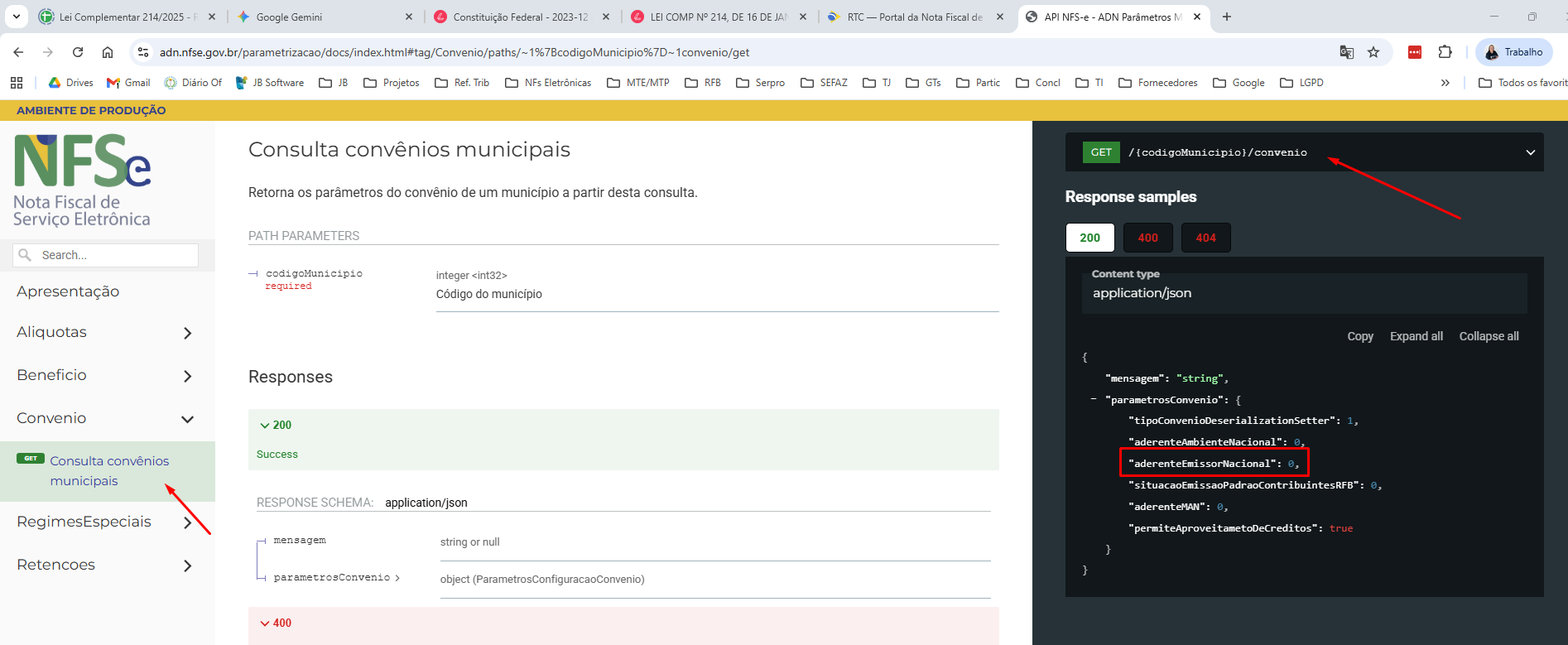Expand the parametrosConvenio schema object
Screen dimensions: 1568x645
click(336, 578)
